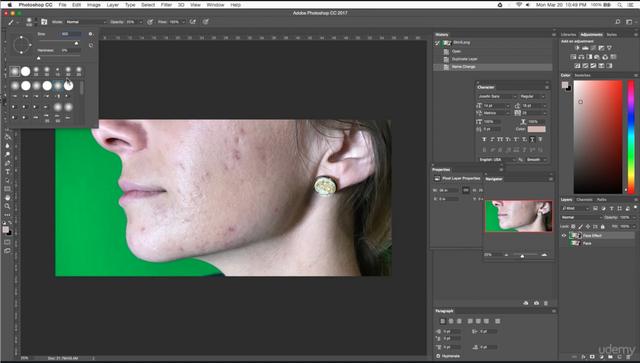Switch to the Swatches tab
Image resolution: width=640 pixels, height=363 pixels.
582,76
